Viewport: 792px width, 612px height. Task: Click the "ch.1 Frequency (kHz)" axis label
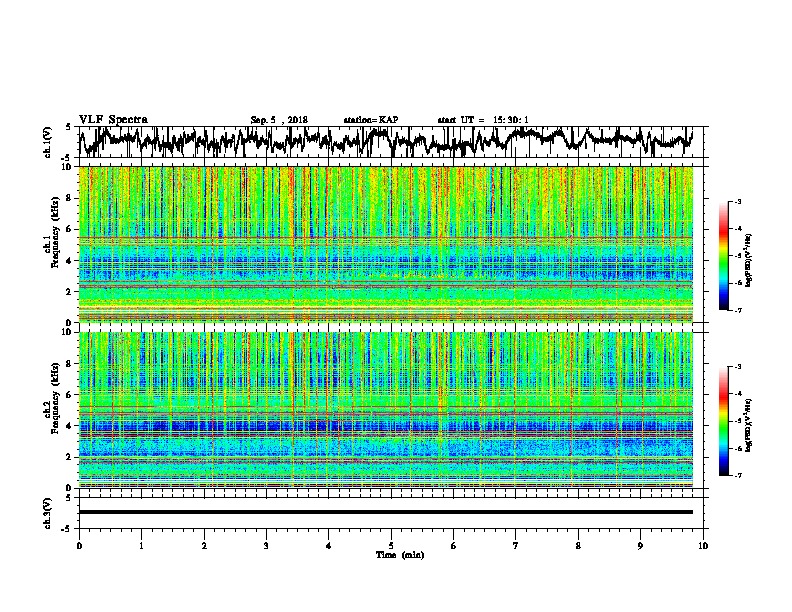click(x=51, y=233)
